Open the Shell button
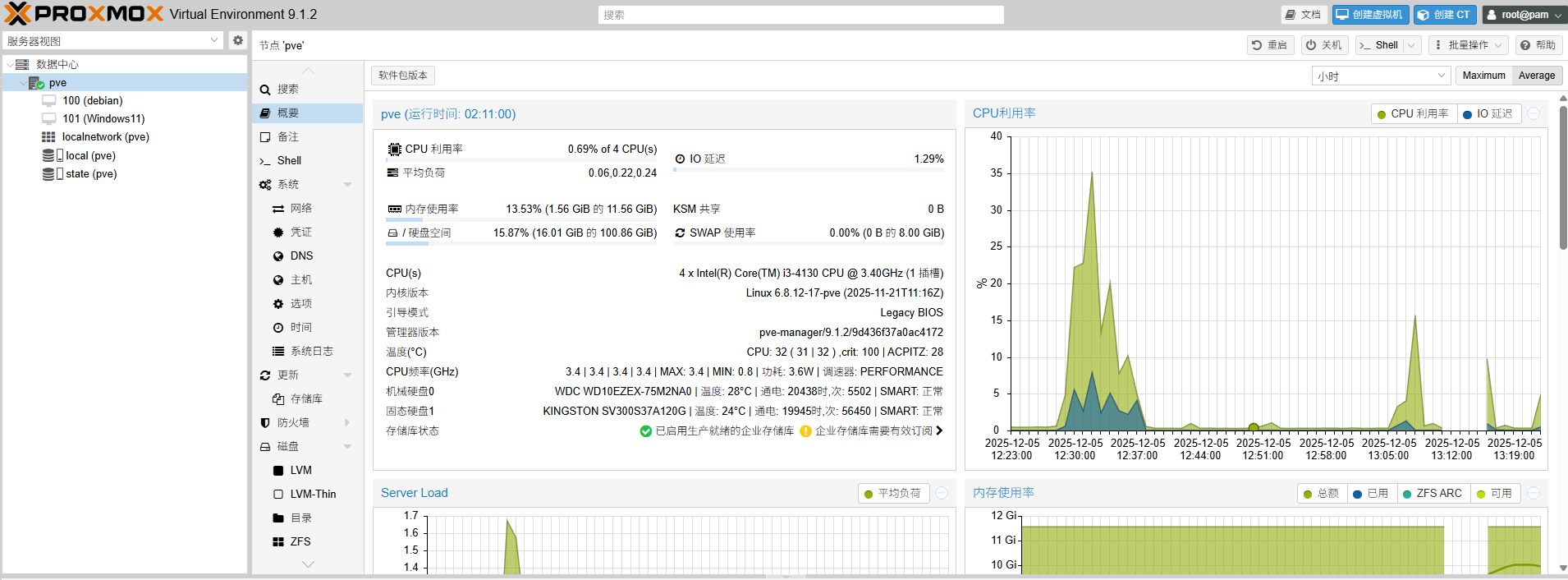The width and height of the screenshot is (1568, 580). [1379, 45]
